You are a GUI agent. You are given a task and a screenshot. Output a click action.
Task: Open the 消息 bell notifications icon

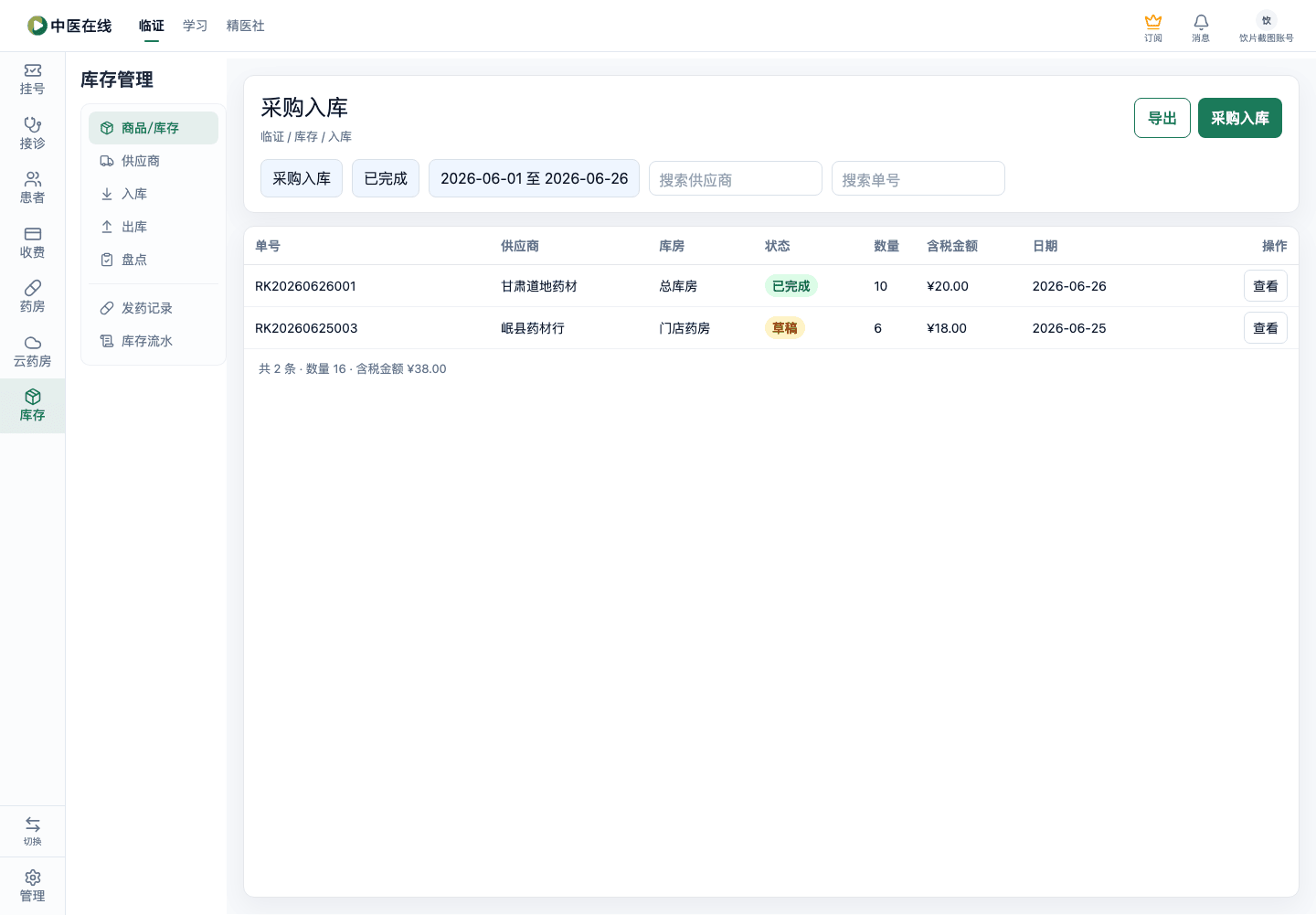1201,27
